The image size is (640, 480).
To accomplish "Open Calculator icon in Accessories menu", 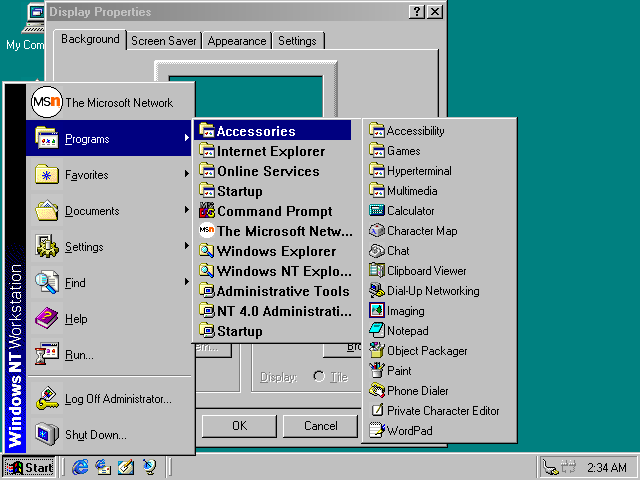I will [x=376, y=211].
